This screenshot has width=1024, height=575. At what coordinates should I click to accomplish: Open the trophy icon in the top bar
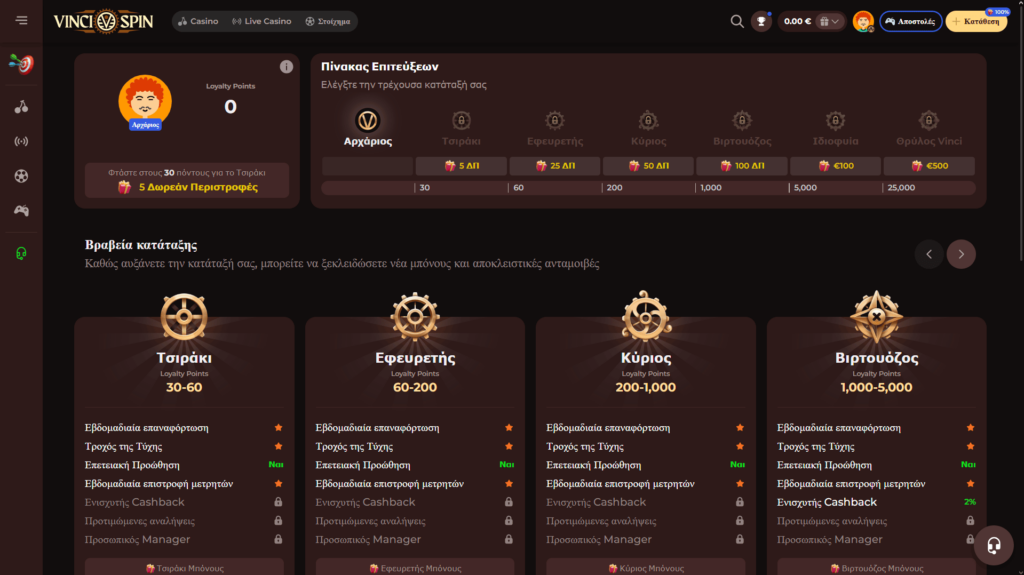[761, 21]
